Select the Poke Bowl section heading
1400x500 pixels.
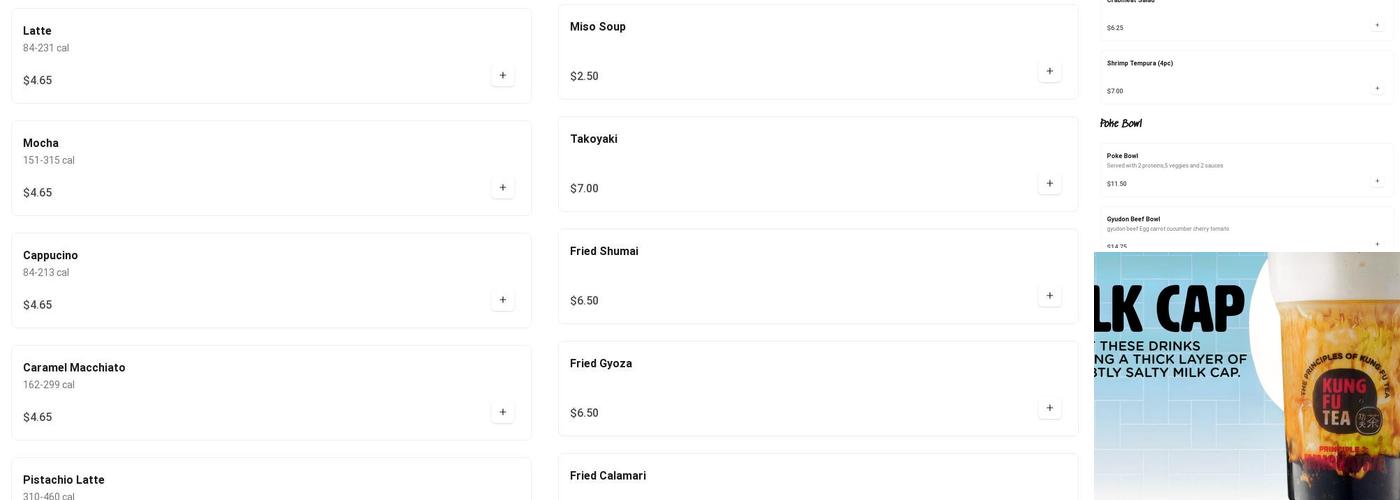[1121, 124]
